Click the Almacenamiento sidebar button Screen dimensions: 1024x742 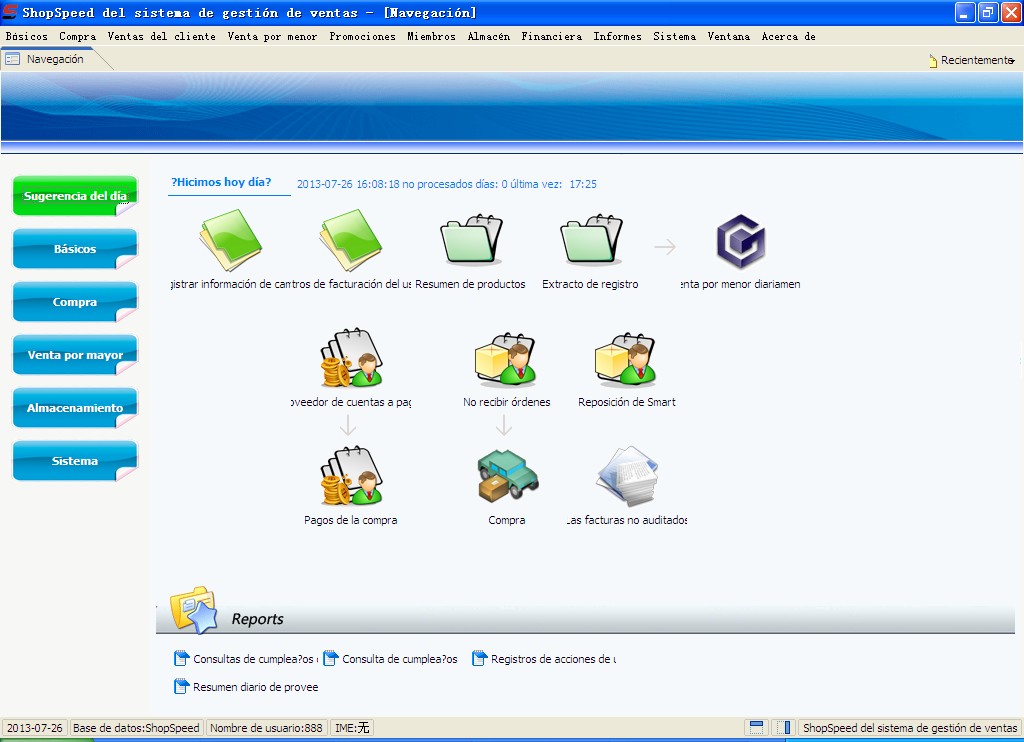click(x=75, y=408)
